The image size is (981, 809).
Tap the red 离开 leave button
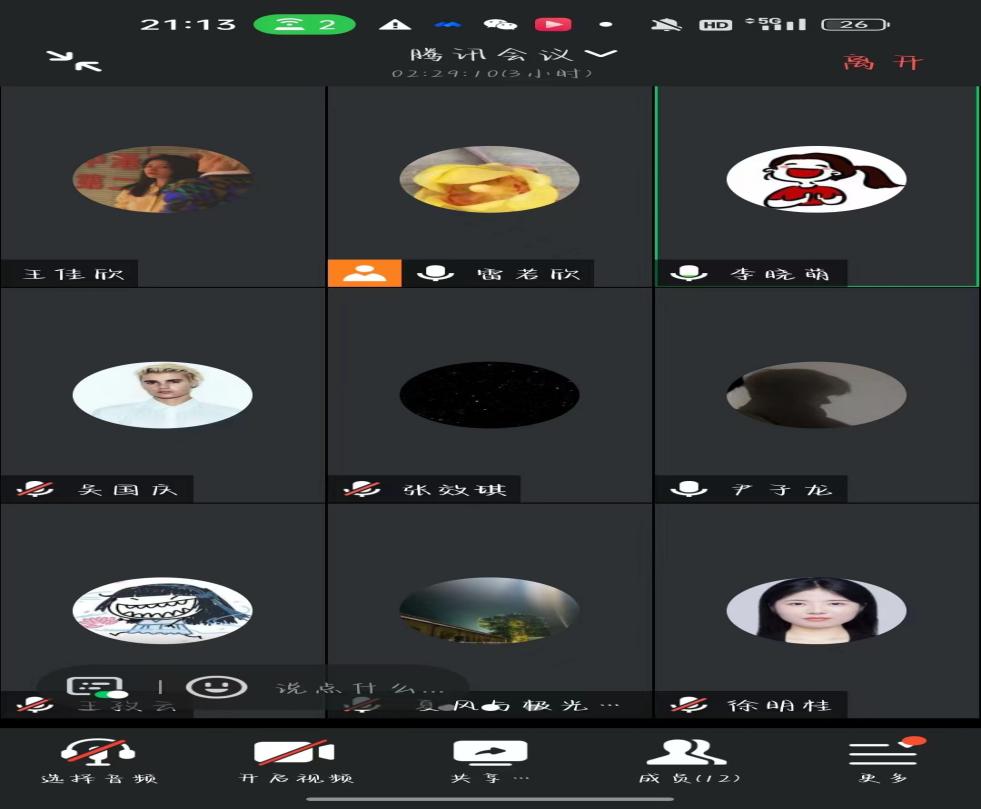[x=883, y=62]
